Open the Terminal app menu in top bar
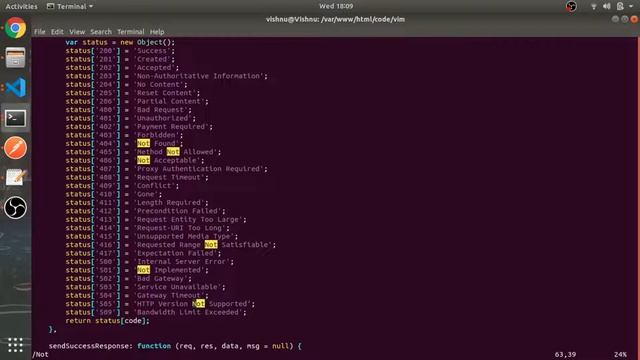The width and height of the screenshot is (640, 360). [70, 6]
